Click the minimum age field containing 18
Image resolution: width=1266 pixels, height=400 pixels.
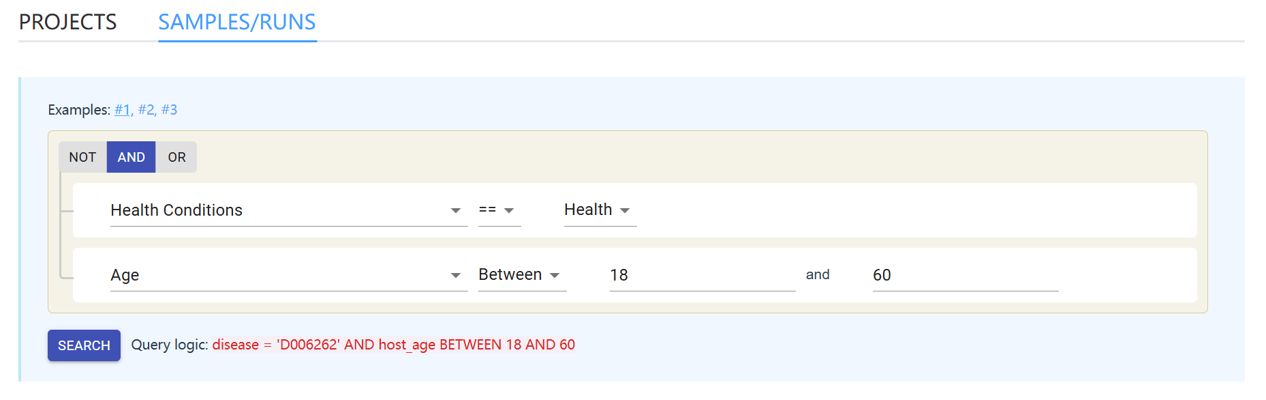coord(701,275)
